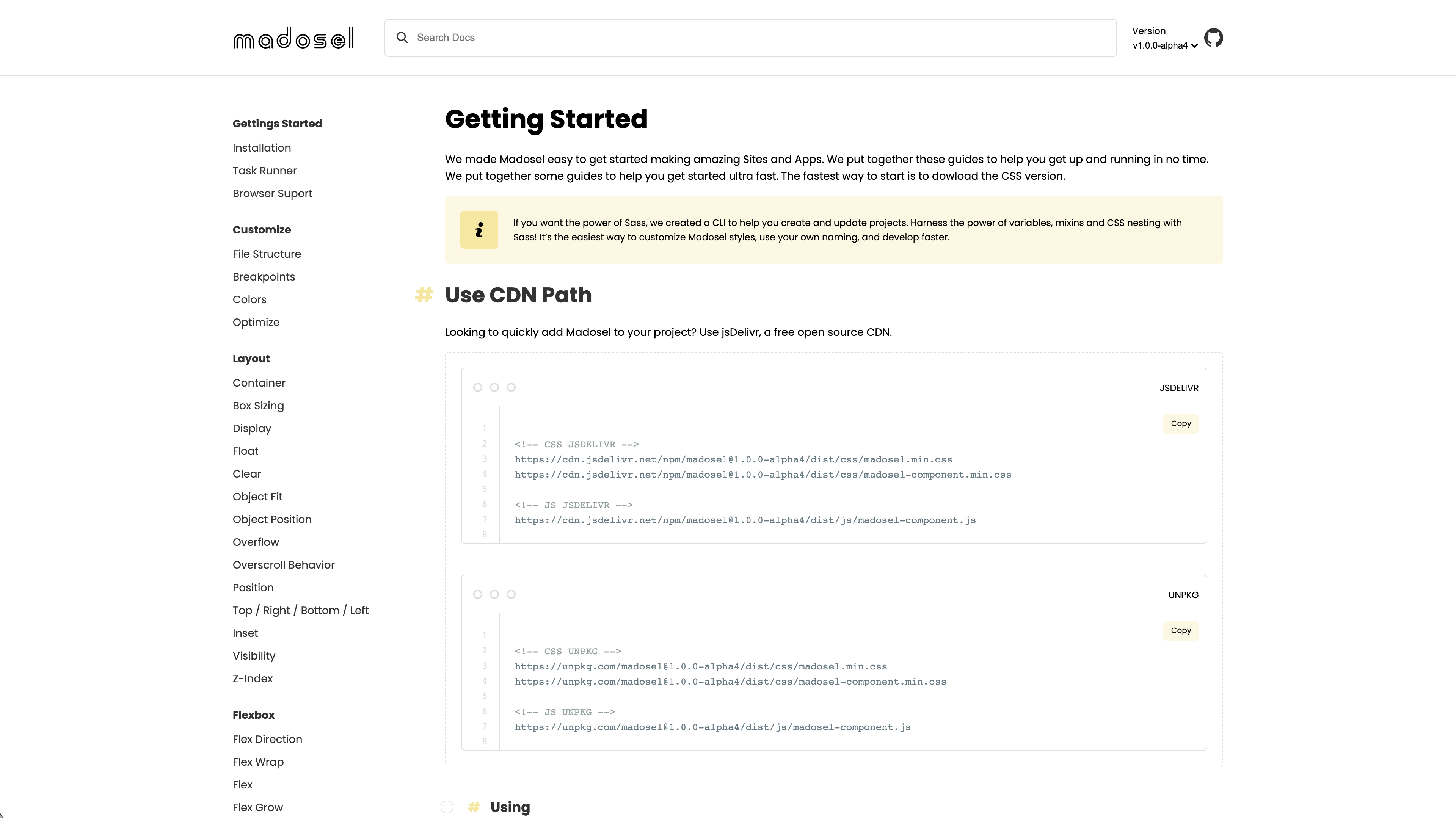The width and height of the screenshot is (1456, 818).
Task: Click the jsdelivr madosel-component.js URL
Action: tap(745, 520)
